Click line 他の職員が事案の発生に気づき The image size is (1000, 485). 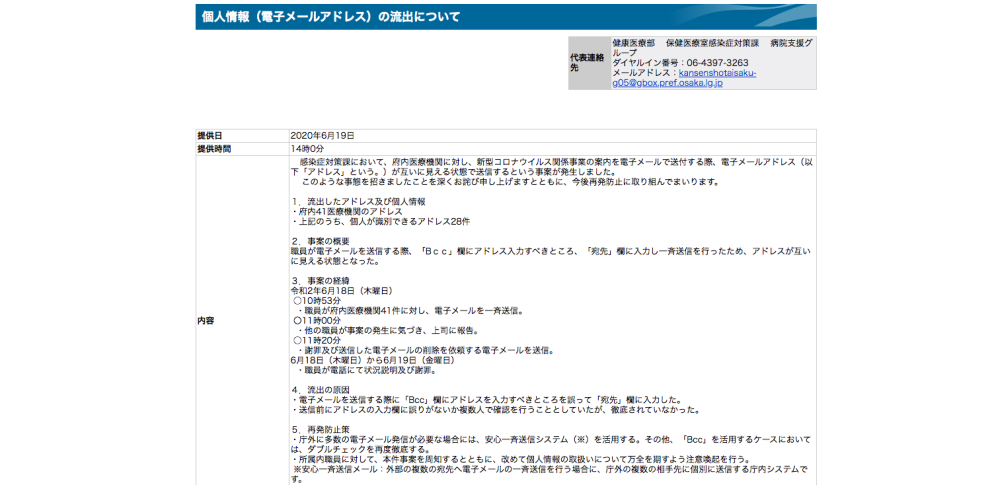click(x=387, y=331)
